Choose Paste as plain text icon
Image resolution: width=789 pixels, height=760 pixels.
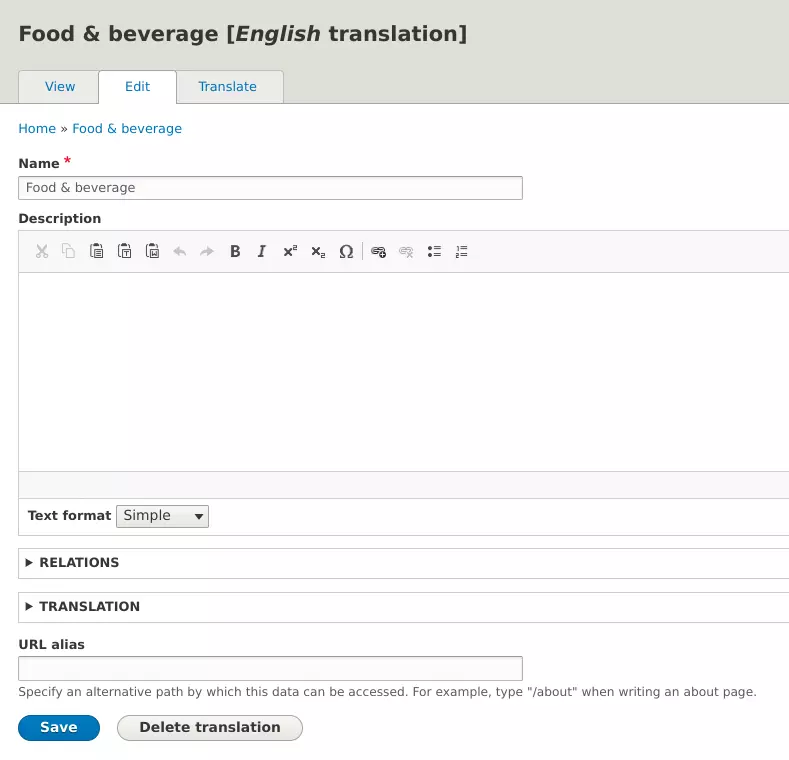tap(124, 252)
